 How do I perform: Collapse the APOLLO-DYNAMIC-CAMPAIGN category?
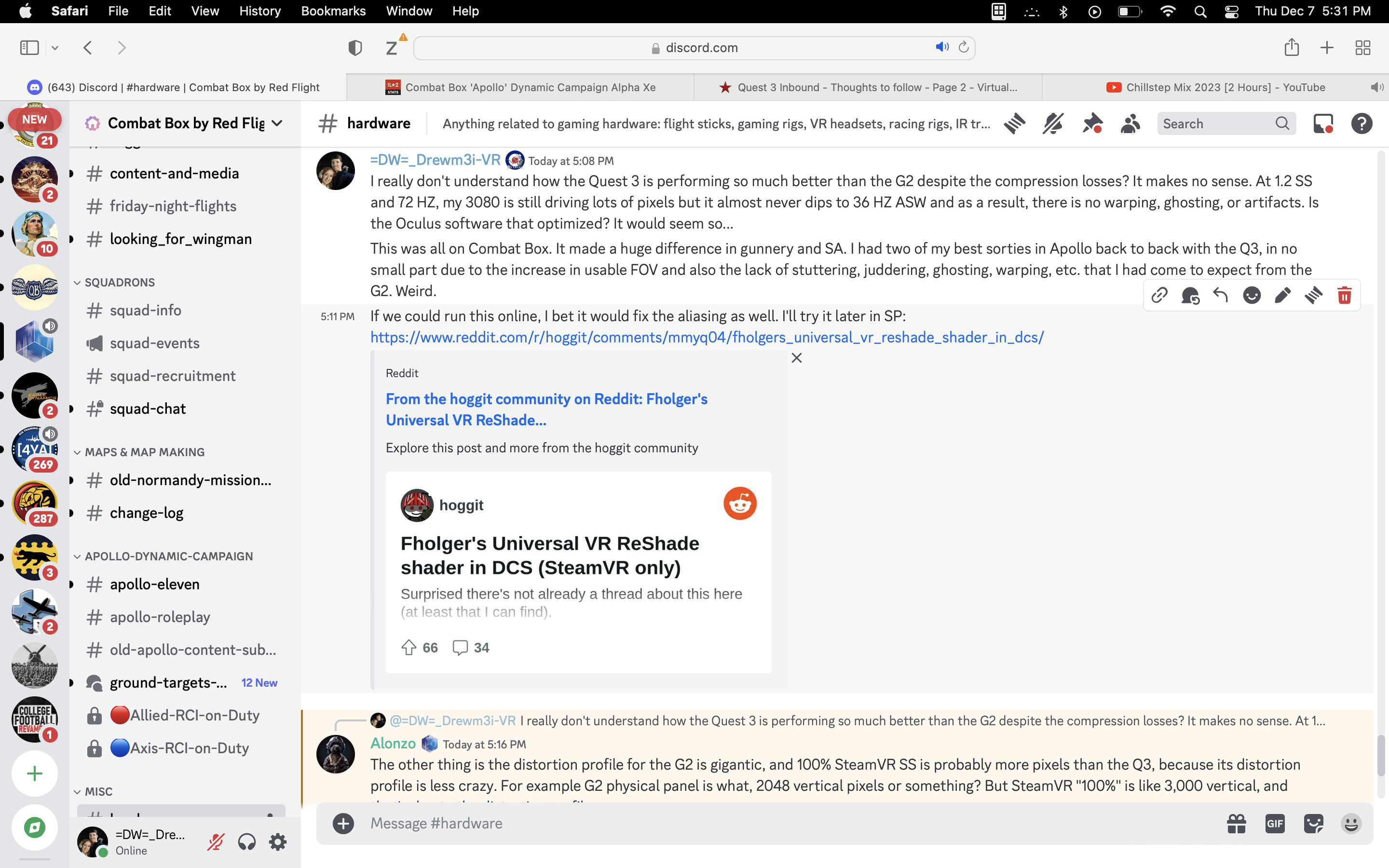pyautogui.click(x=164, y=556)
